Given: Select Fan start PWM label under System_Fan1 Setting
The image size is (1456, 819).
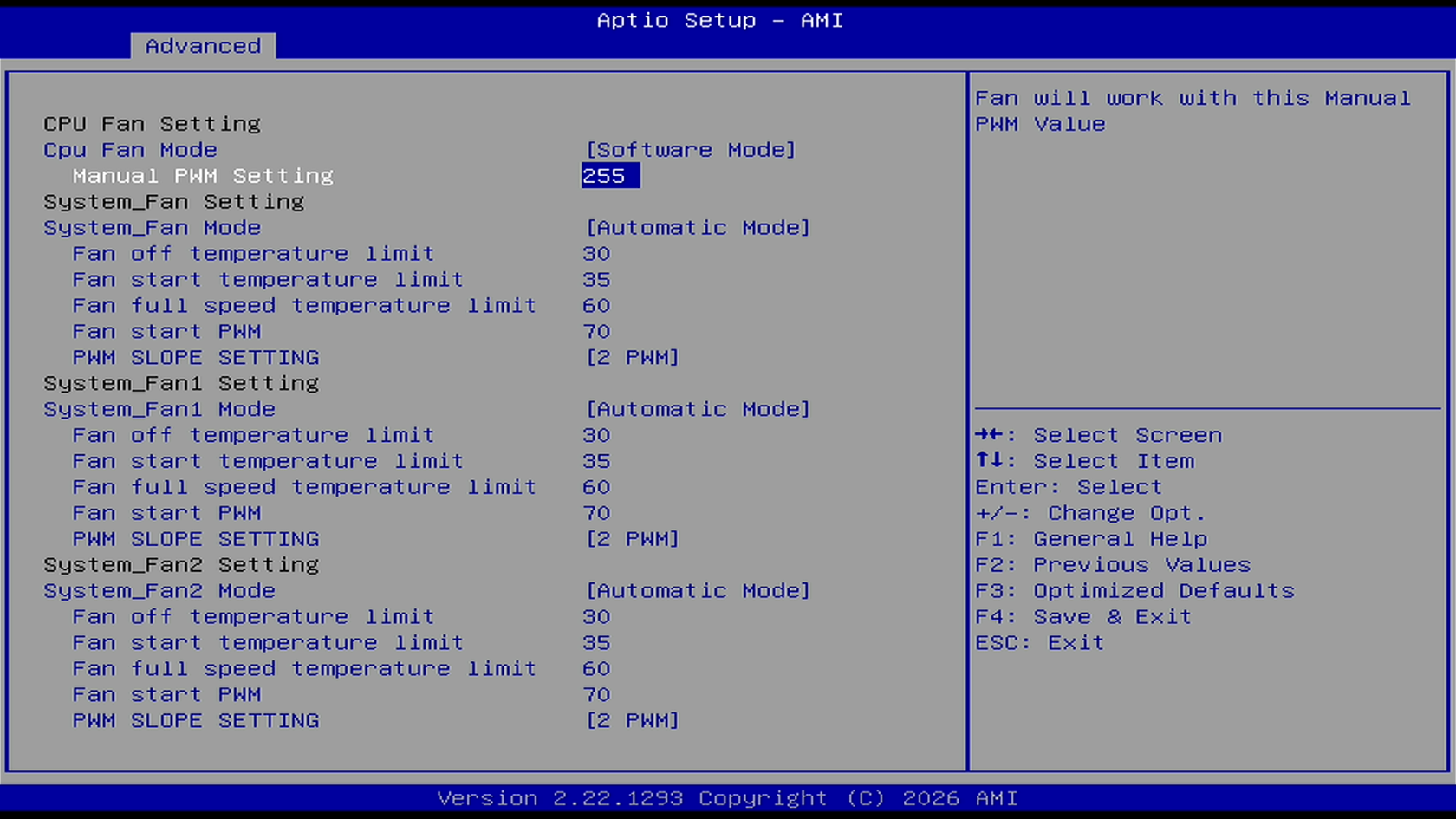Looking at the screenshot, I should tap(166, 513).
